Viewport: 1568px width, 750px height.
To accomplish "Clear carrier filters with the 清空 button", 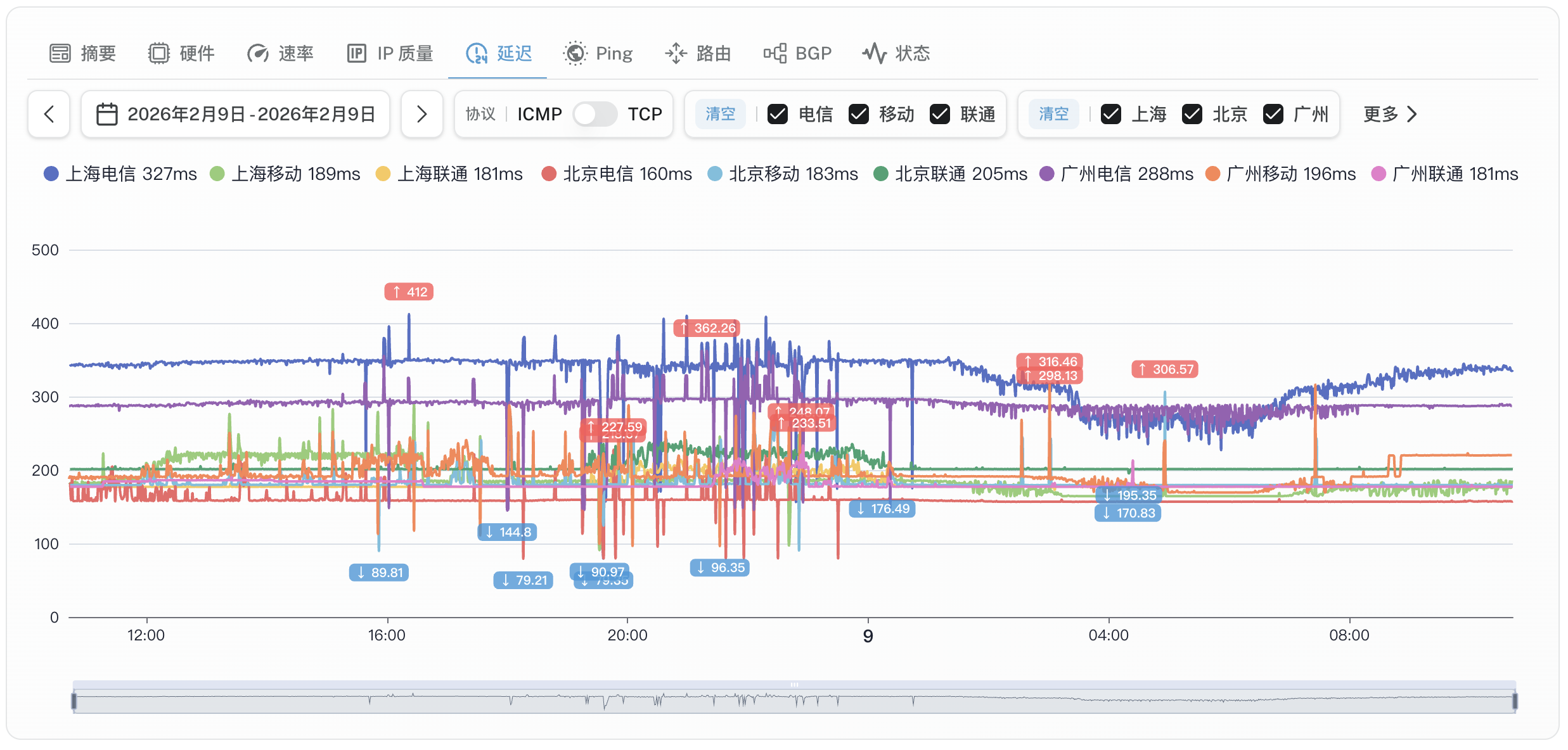I will point(721,114).
